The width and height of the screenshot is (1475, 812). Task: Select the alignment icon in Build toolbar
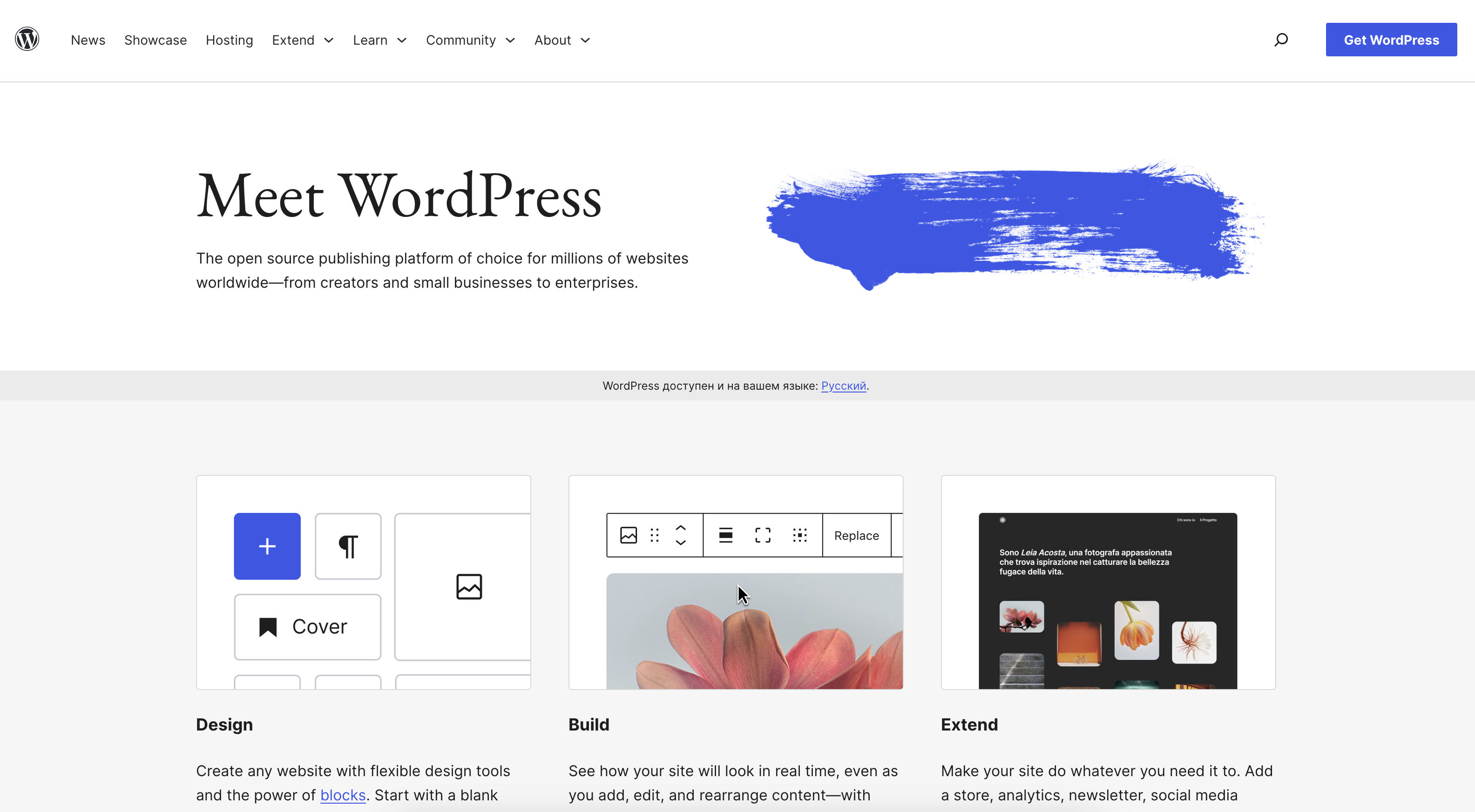click(725, 535)
